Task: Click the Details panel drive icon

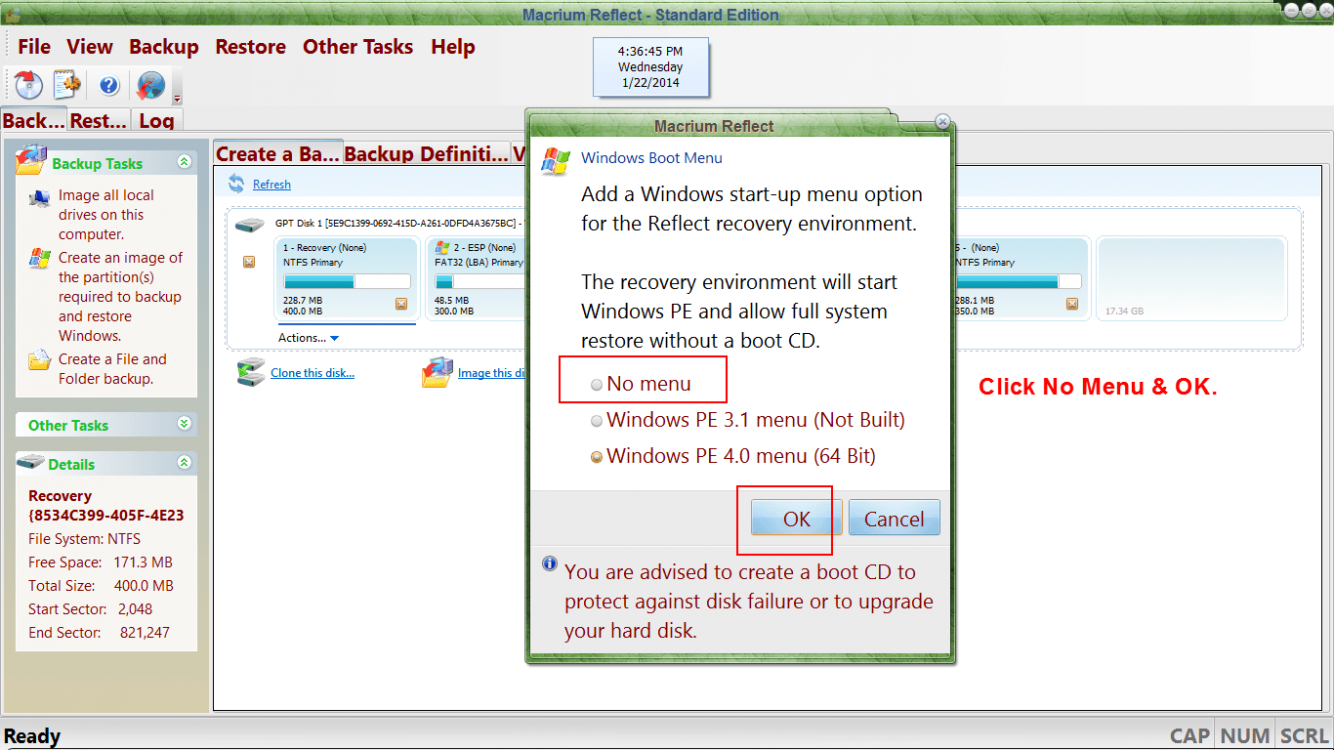Action: pyautogui.click(x=31, y=463)
